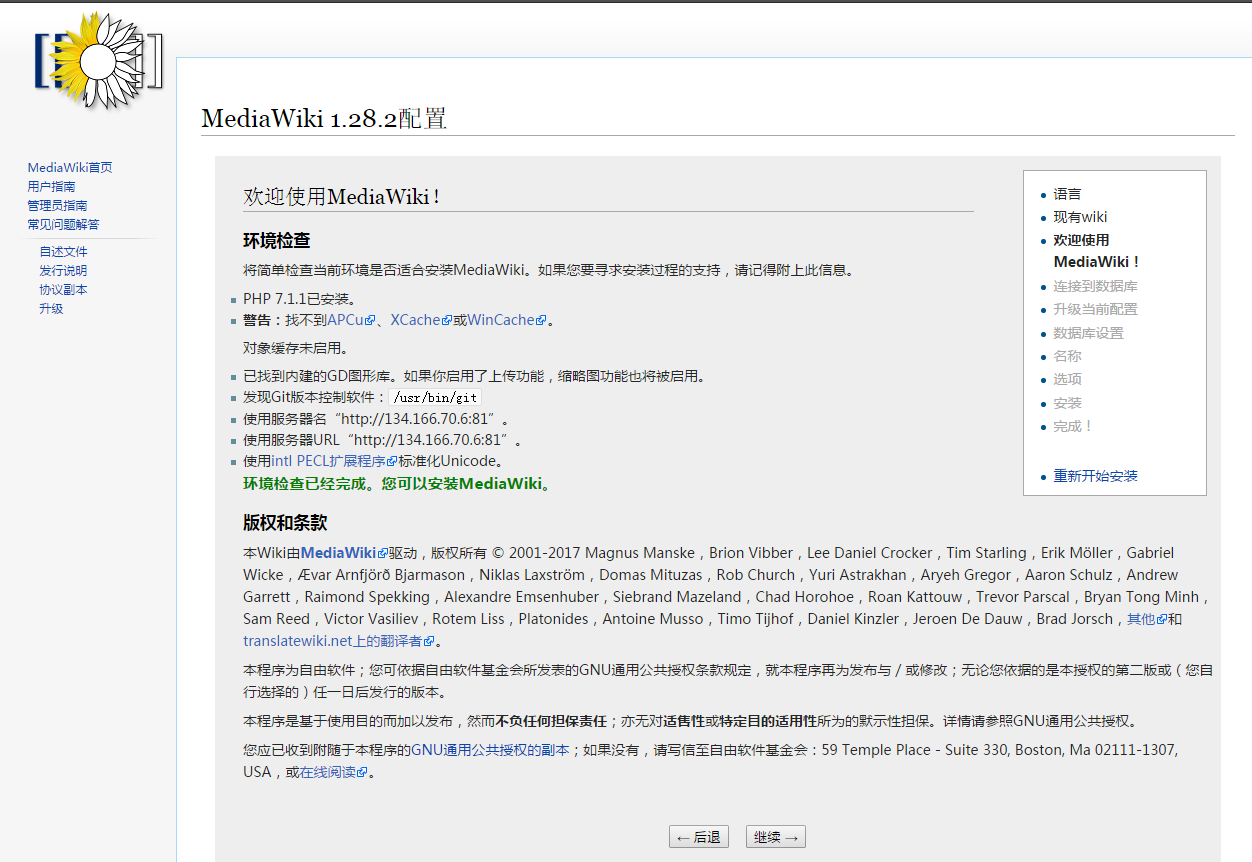Screen dimensions: 1252x862
Task: Open the 常见问题解答 sidebar link
Action: [63, 225]
